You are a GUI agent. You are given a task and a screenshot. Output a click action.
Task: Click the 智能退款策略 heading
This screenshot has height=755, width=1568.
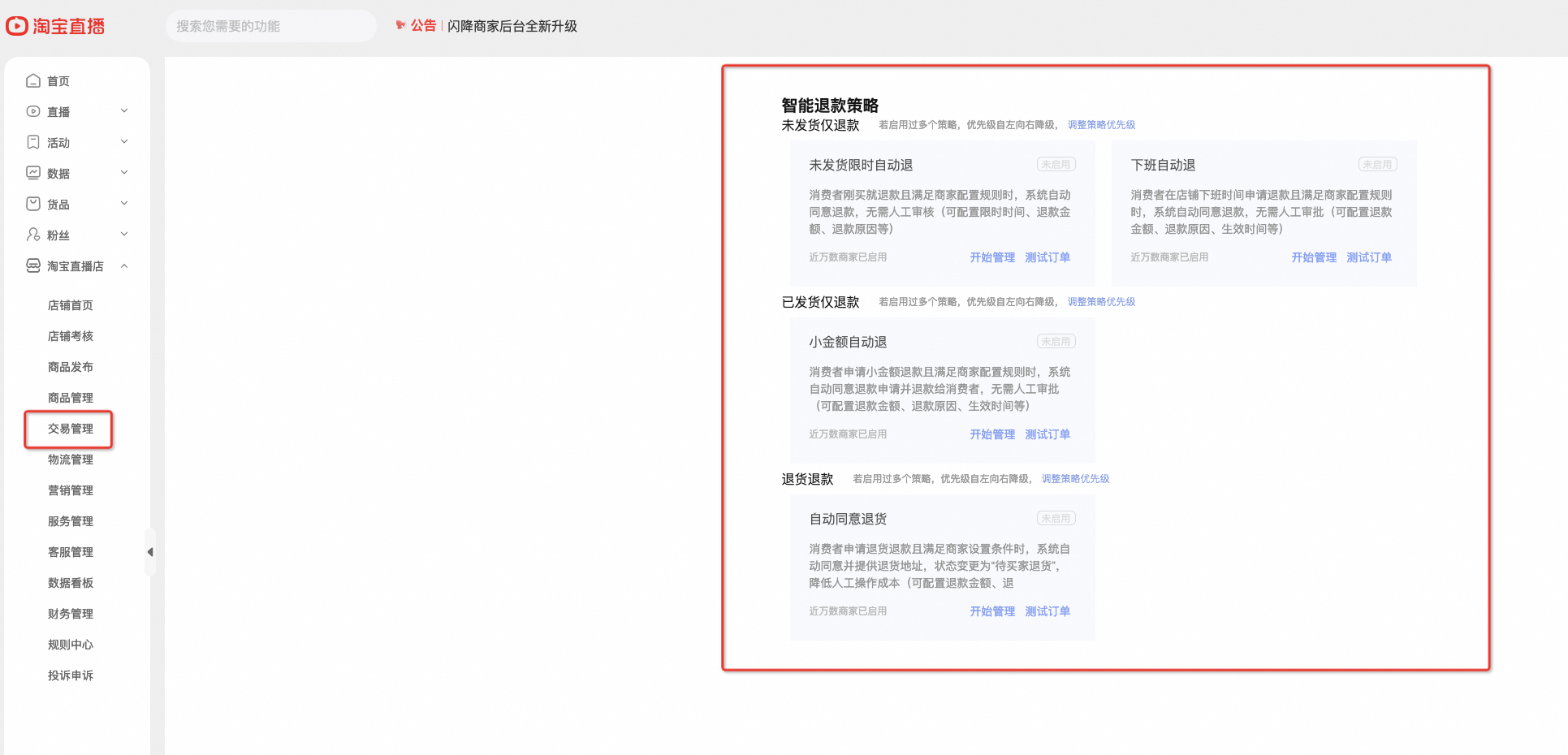830,106
